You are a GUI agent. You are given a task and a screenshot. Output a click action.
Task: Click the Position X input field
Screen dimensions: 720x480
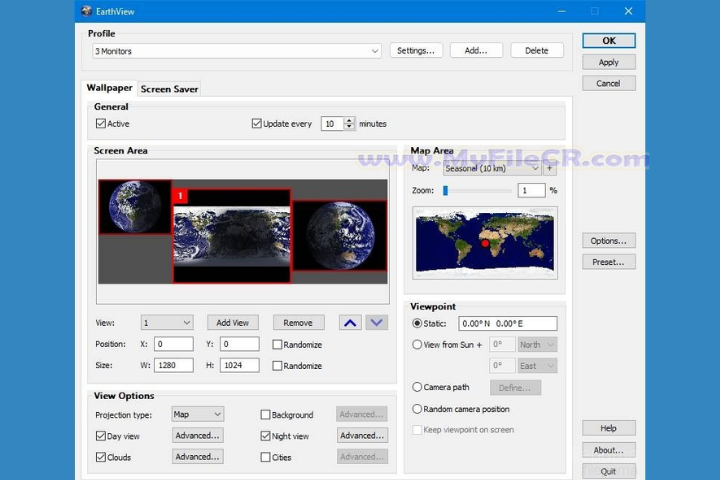click(174, 344)
